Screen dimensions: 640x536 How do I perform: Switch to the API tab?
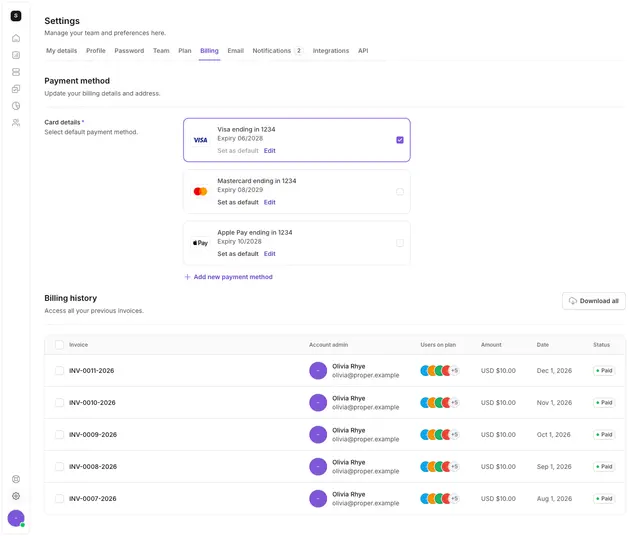pyautogui.click(x=363, y=51)
